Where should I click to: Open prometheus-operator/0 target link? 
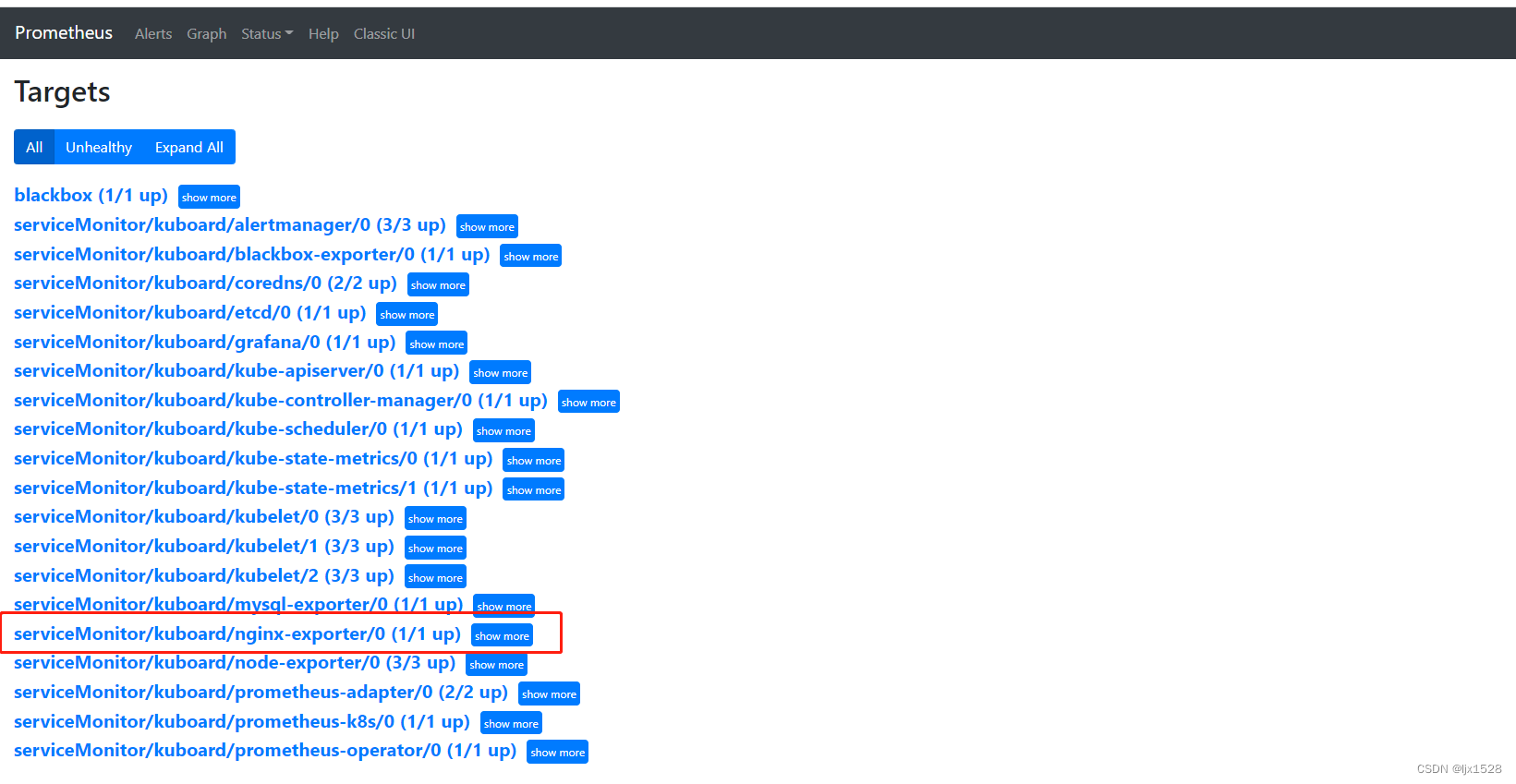click(x=265, y=751)
